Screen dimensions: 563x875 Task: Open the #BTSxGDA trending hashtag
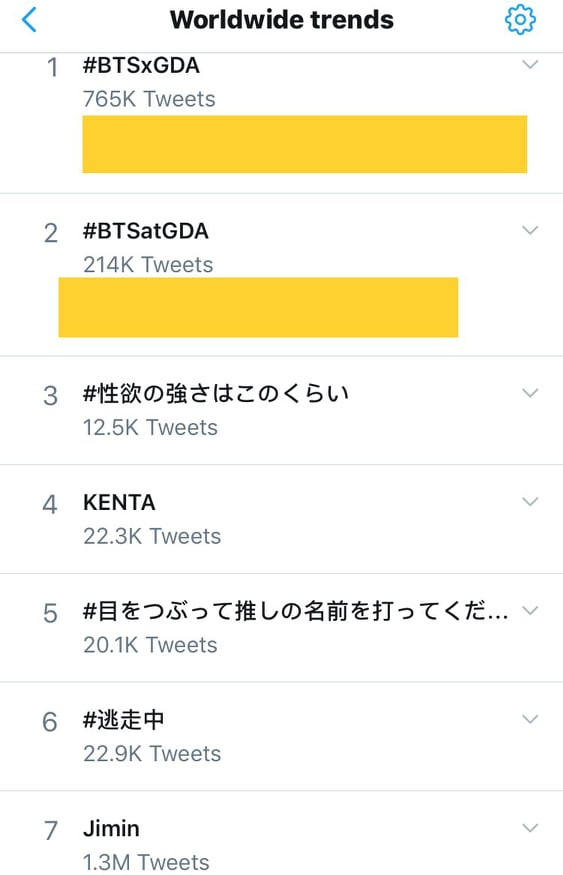click(x=141, y=65)
